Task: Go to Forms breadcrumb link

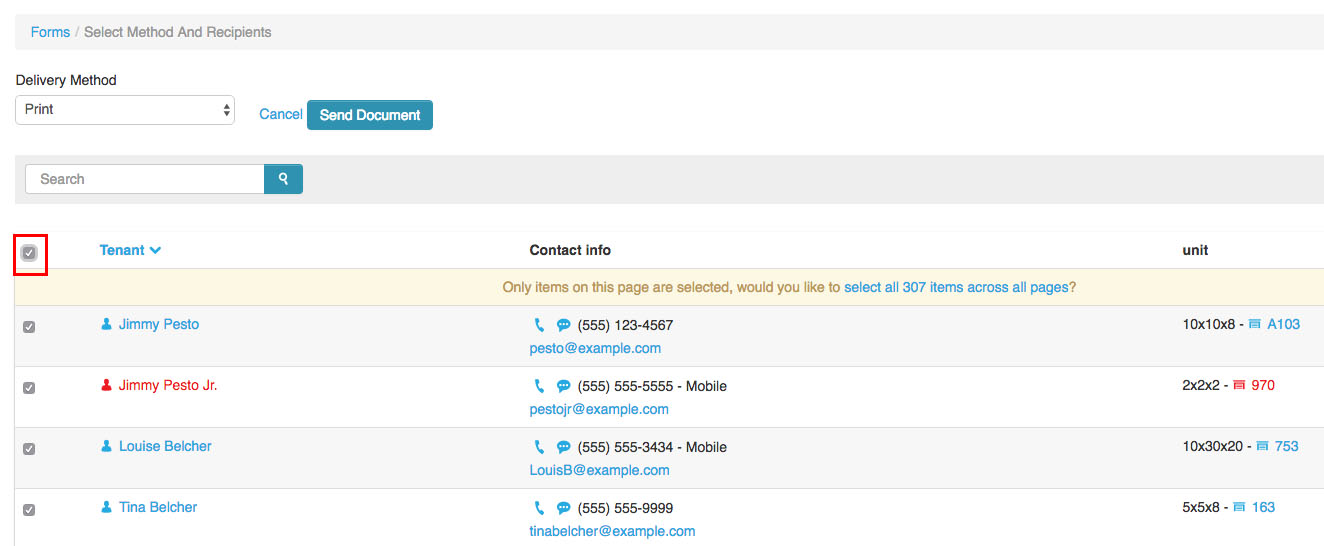Action: [50, 32]
